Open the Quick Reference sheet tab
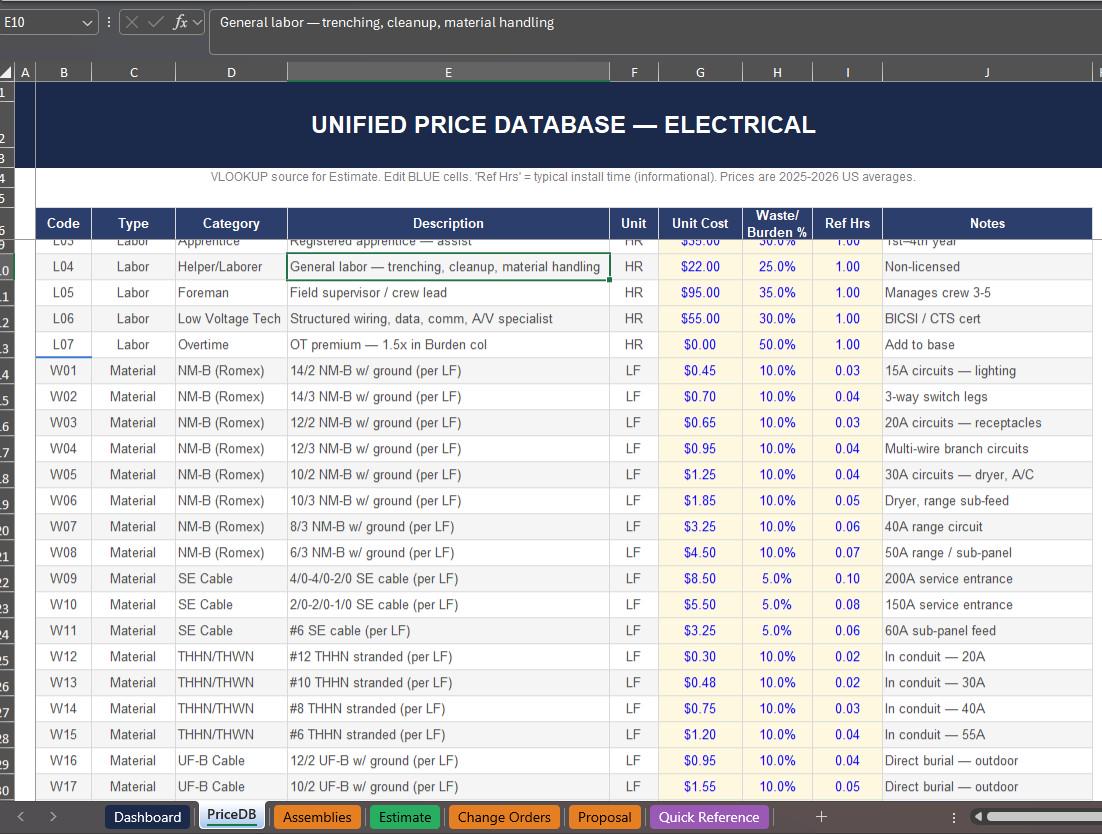 click(708, 817)
